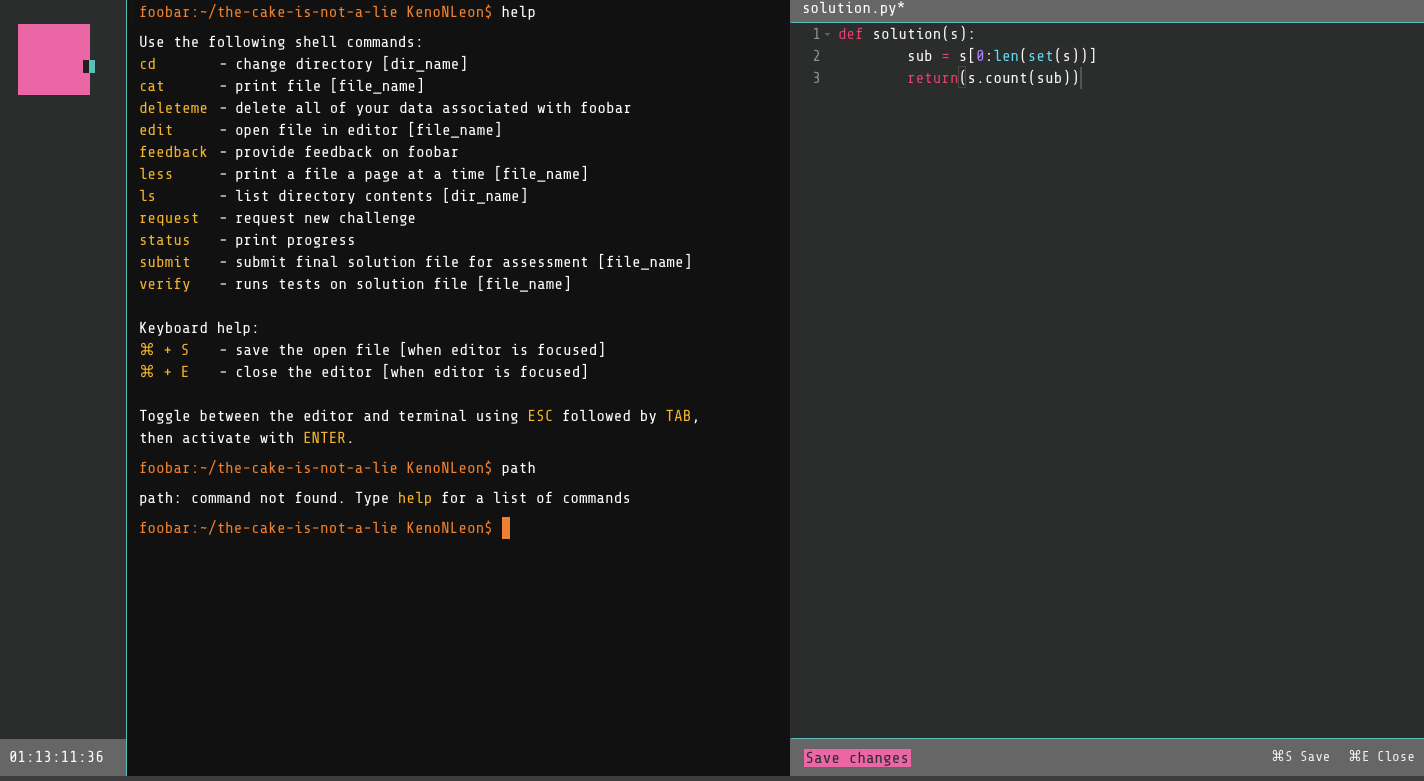Click the pink foobar logo square
This screenshot has height=781, width=1424.
click(54, 59)
